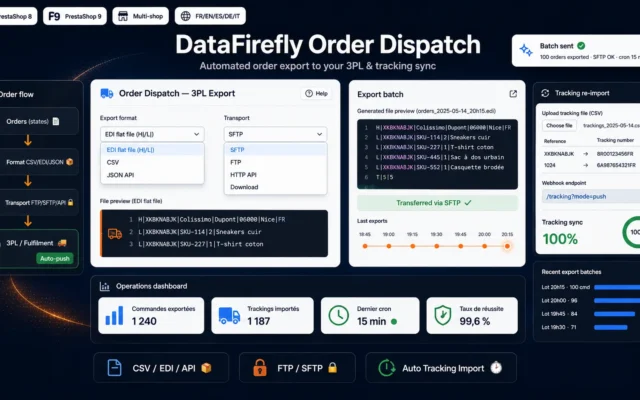Choose FTP in transport list
Screen dimensions: 640x400
(276, 162)
